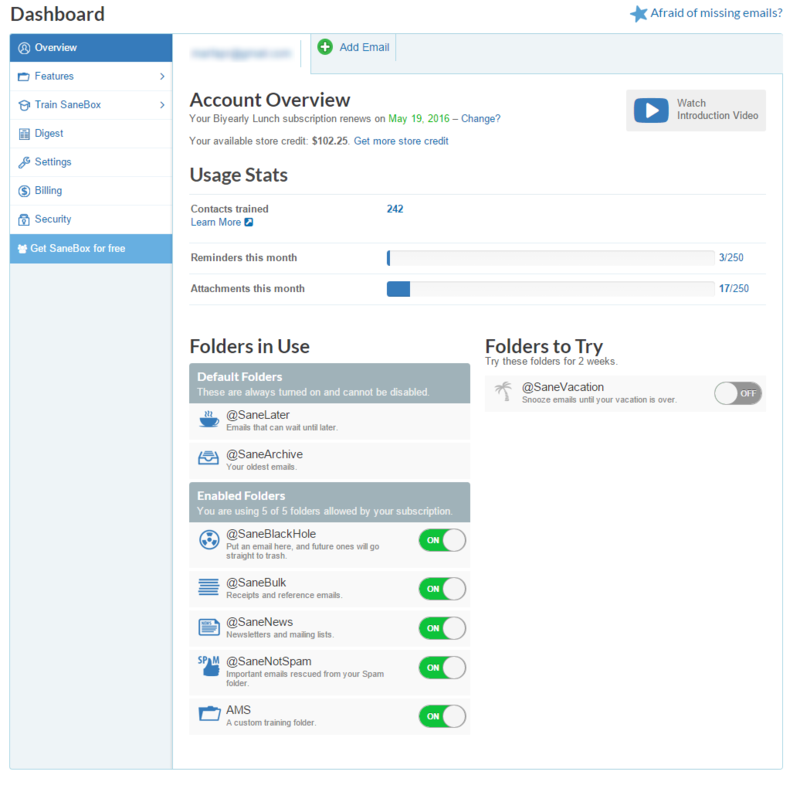This screenshot has height=792, width=800.
Task: Open the Learn More link
Action: 215,222
